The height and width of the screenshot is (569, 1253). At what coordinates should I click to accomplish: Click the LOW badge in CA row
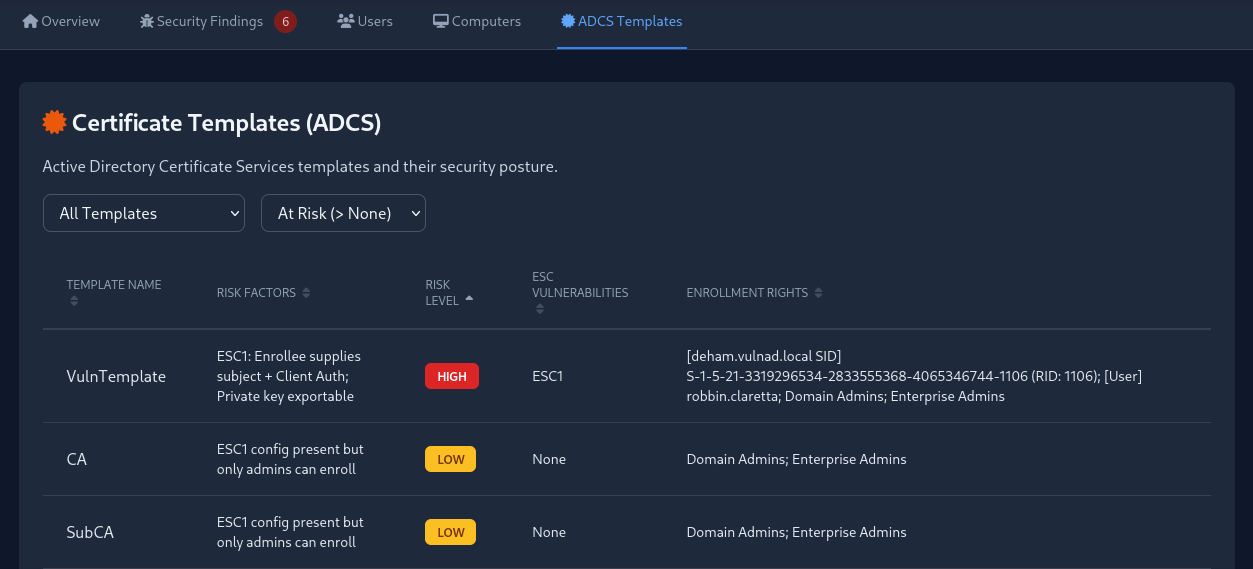[450, 460]
